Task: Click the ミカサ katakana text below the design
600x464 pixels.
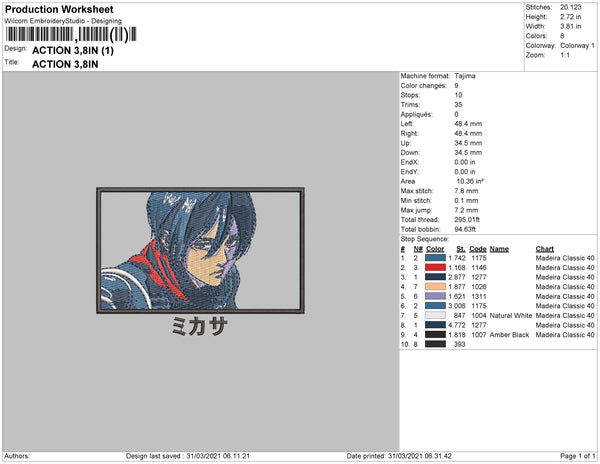Action: tap(199, 327)
